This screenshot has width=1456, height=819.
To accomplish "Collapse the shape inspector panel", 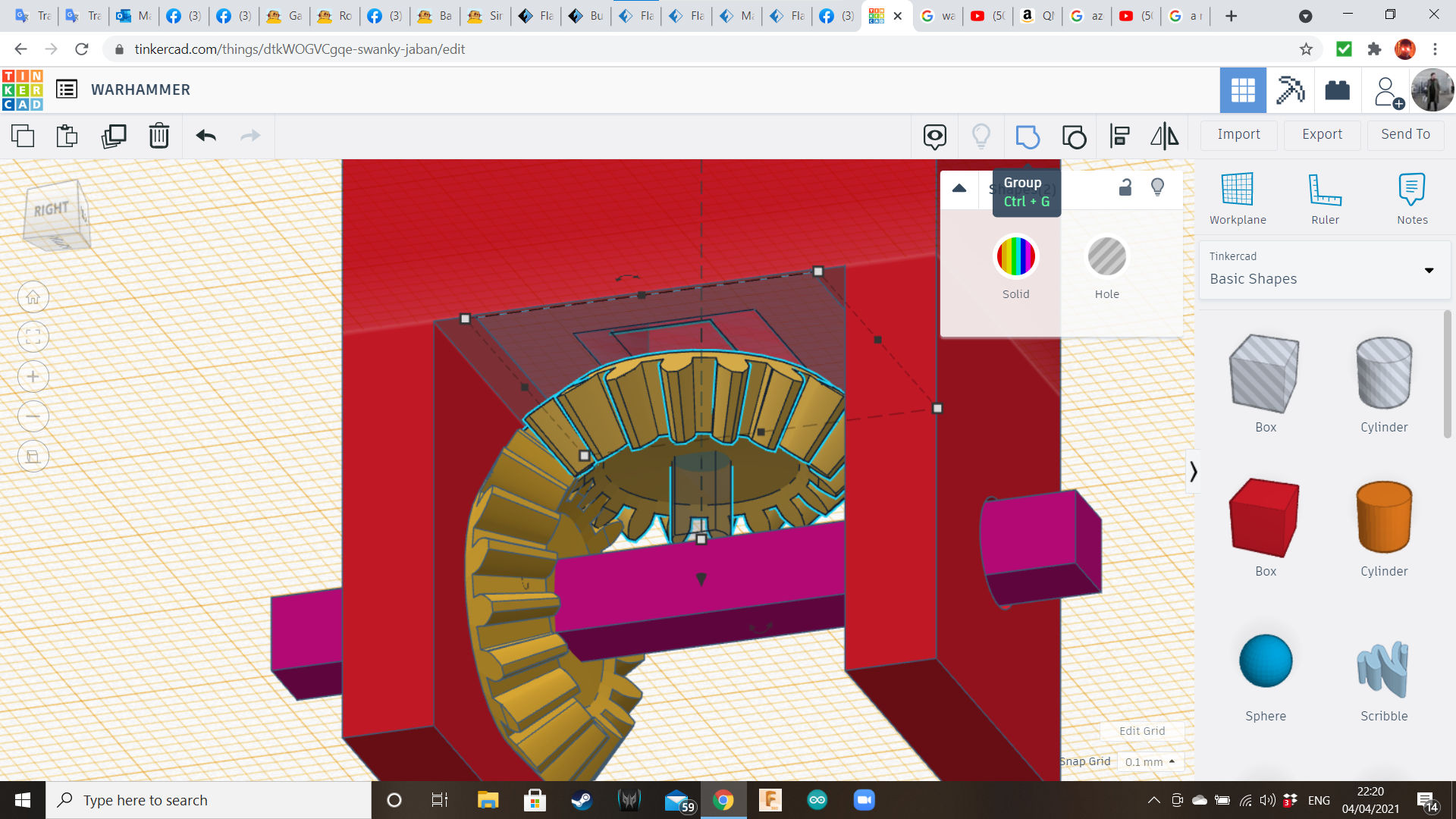I will (x=959, y=188).
